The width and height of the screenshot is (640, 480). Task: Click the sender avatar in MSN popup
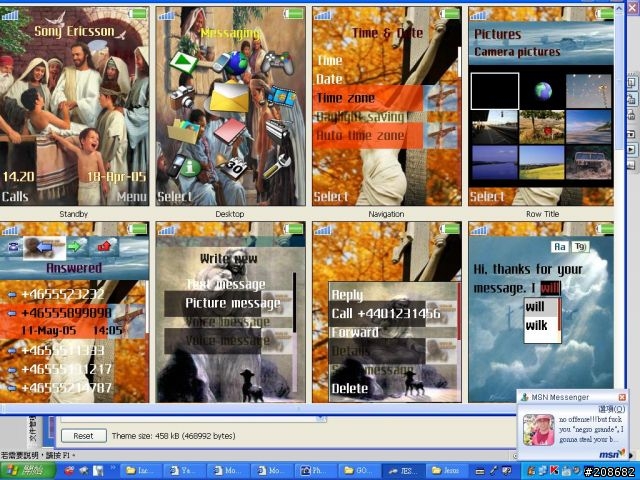coord(538,430)
